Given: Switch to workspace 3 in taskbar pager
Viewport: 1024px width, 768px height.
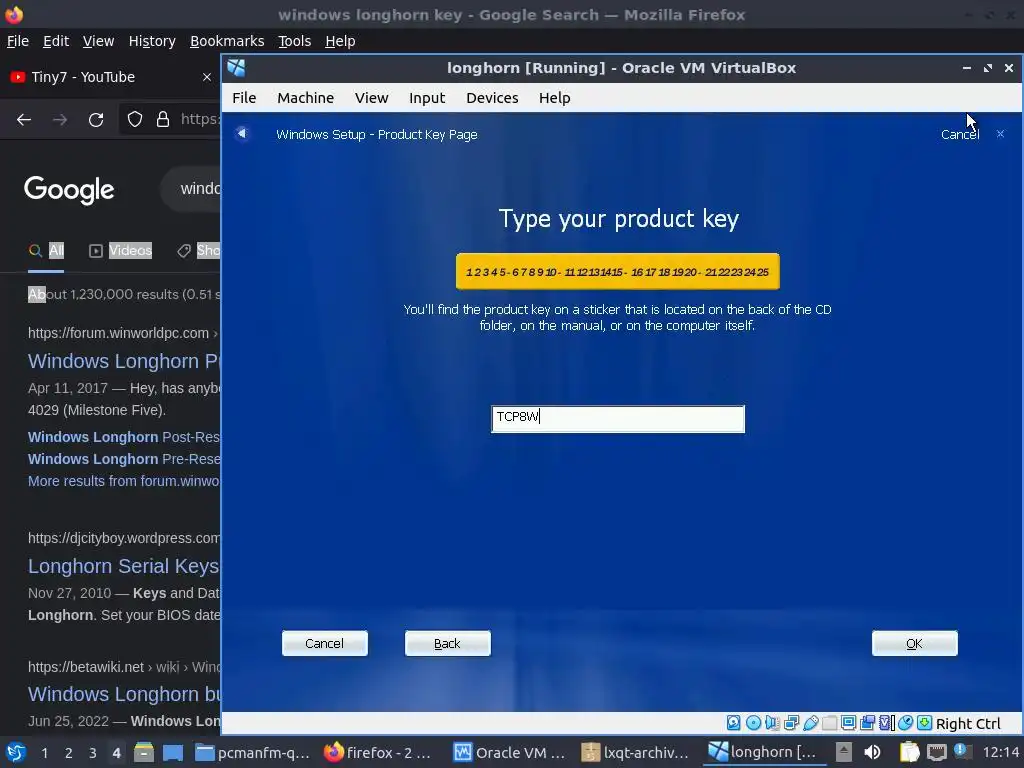Looking at the screenshot, I should pyautogui.click(x=93, y=753).
